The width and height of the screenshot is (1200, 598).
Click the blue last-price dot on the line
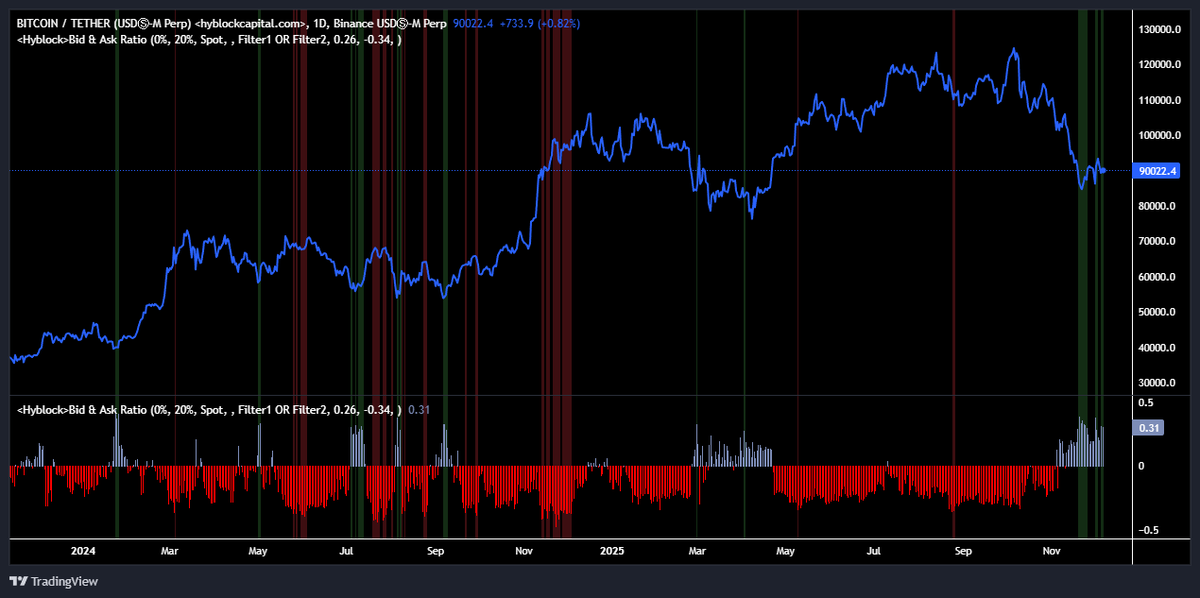click(x=1102, y=170)
